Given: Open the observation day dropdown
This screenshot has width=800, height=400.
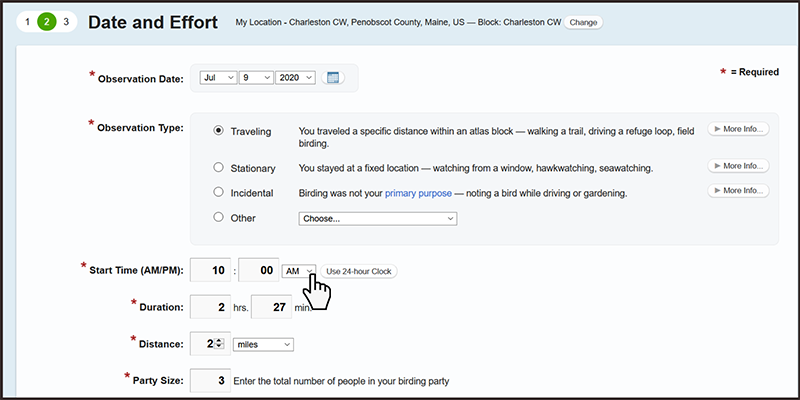Looking at the screenshot, I should (256, 78).
